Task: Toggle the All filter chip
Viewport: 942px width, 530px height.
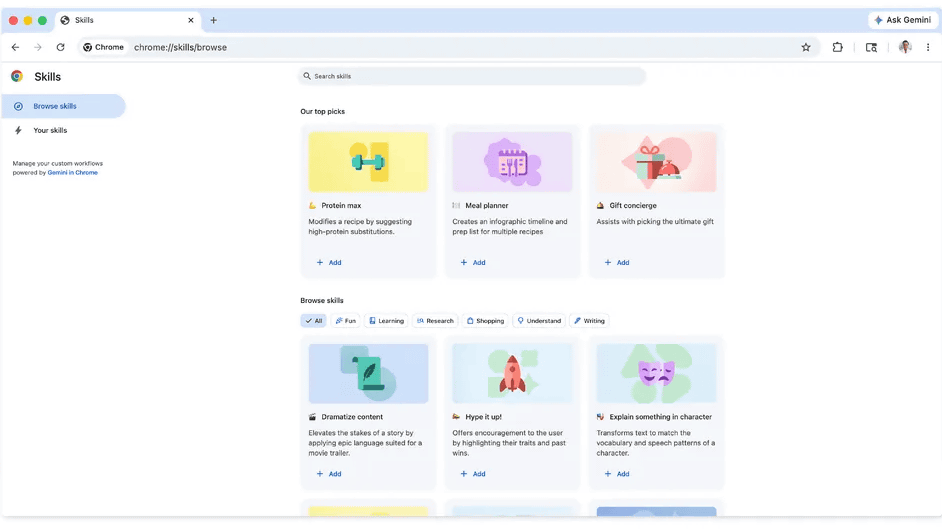Action: pyautogui.click(x=314, y=321)
